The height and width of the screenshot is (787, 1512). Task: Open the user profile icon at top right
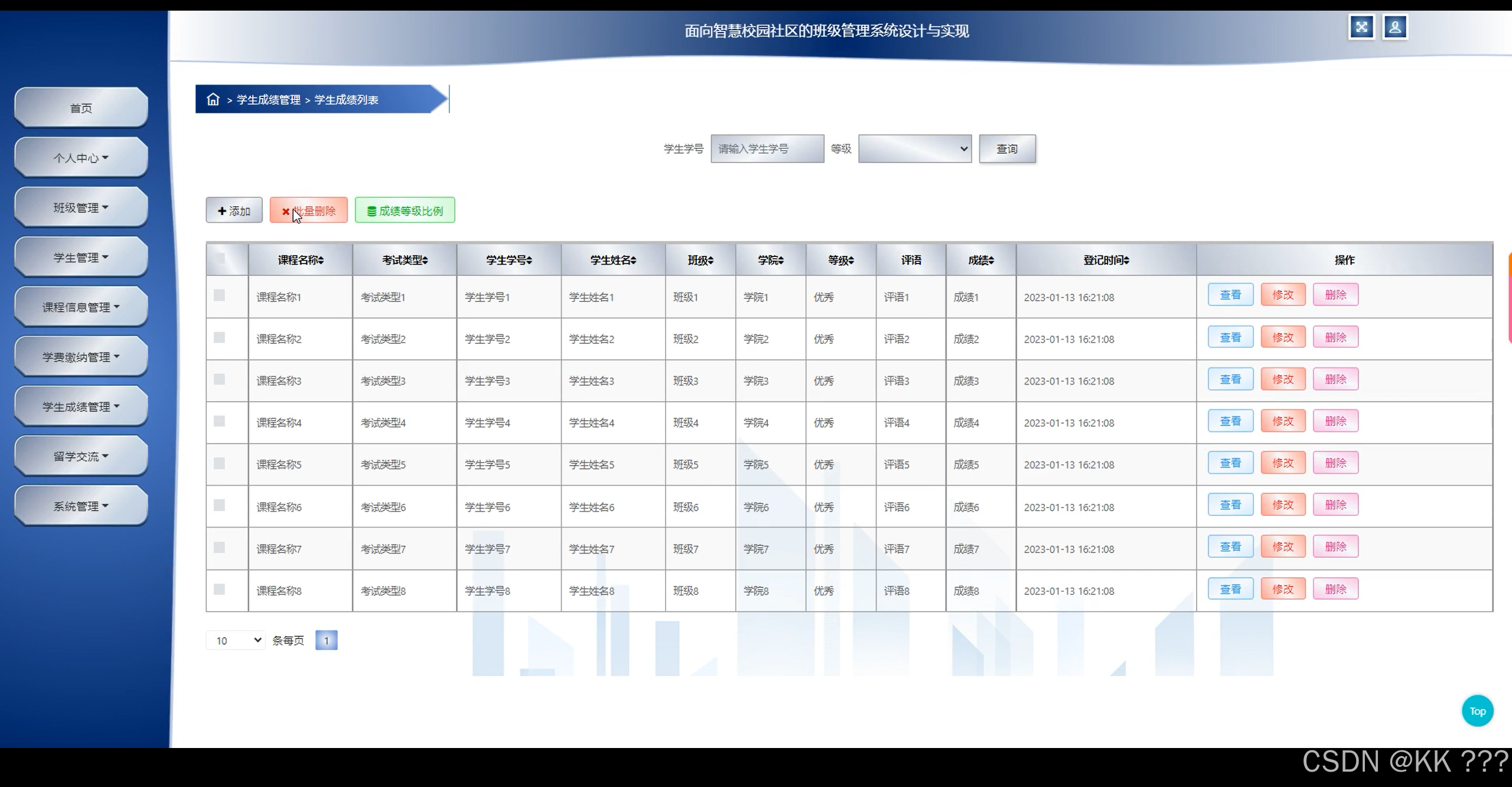(x=1395, y=26)
